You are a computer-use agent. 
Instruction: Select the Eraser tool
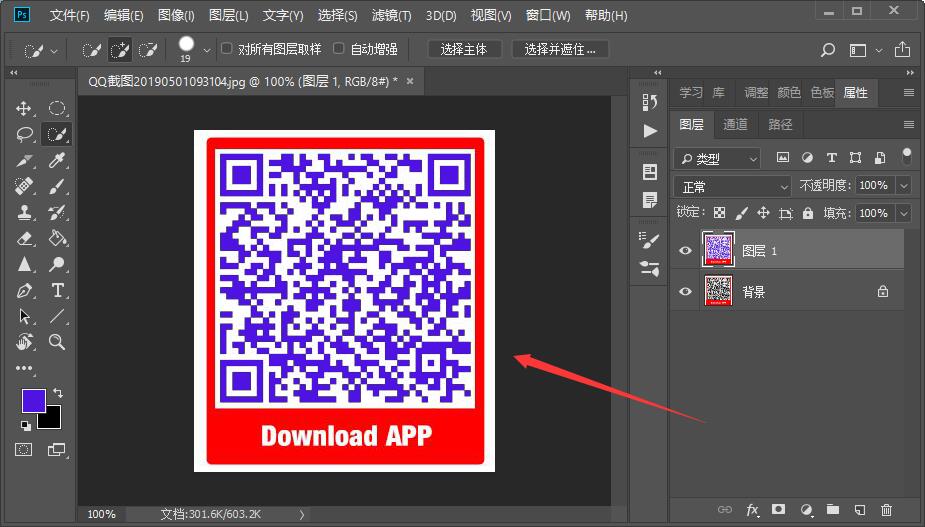(x=24, y=238)
